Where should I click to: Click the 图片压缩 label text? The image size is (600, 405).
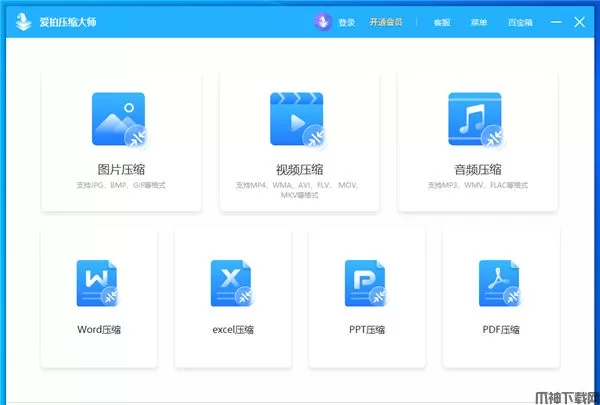point(121,169)
